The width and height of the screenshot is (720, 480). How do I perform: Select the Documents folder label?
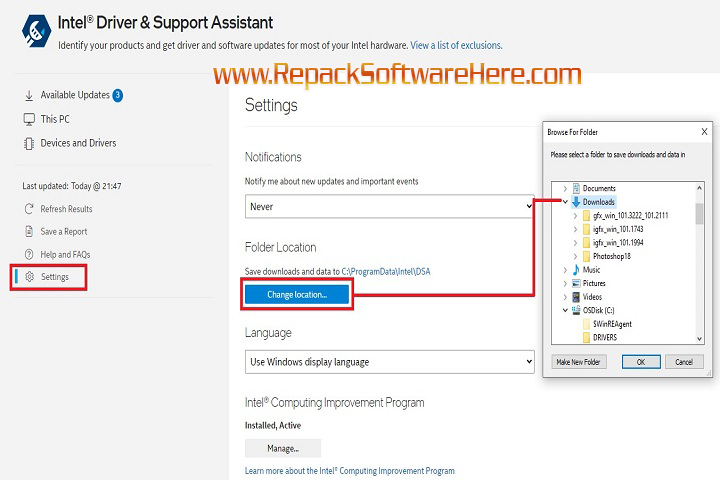(599, 188)
